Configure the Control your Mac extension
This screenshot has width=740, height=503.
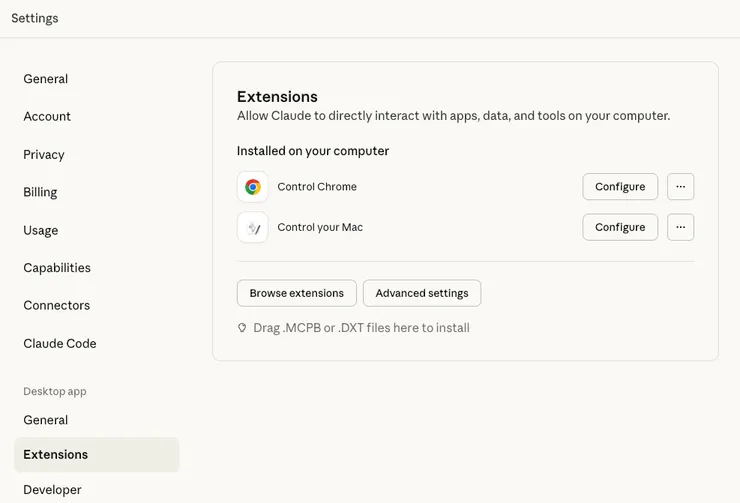[x=620, y=227]
